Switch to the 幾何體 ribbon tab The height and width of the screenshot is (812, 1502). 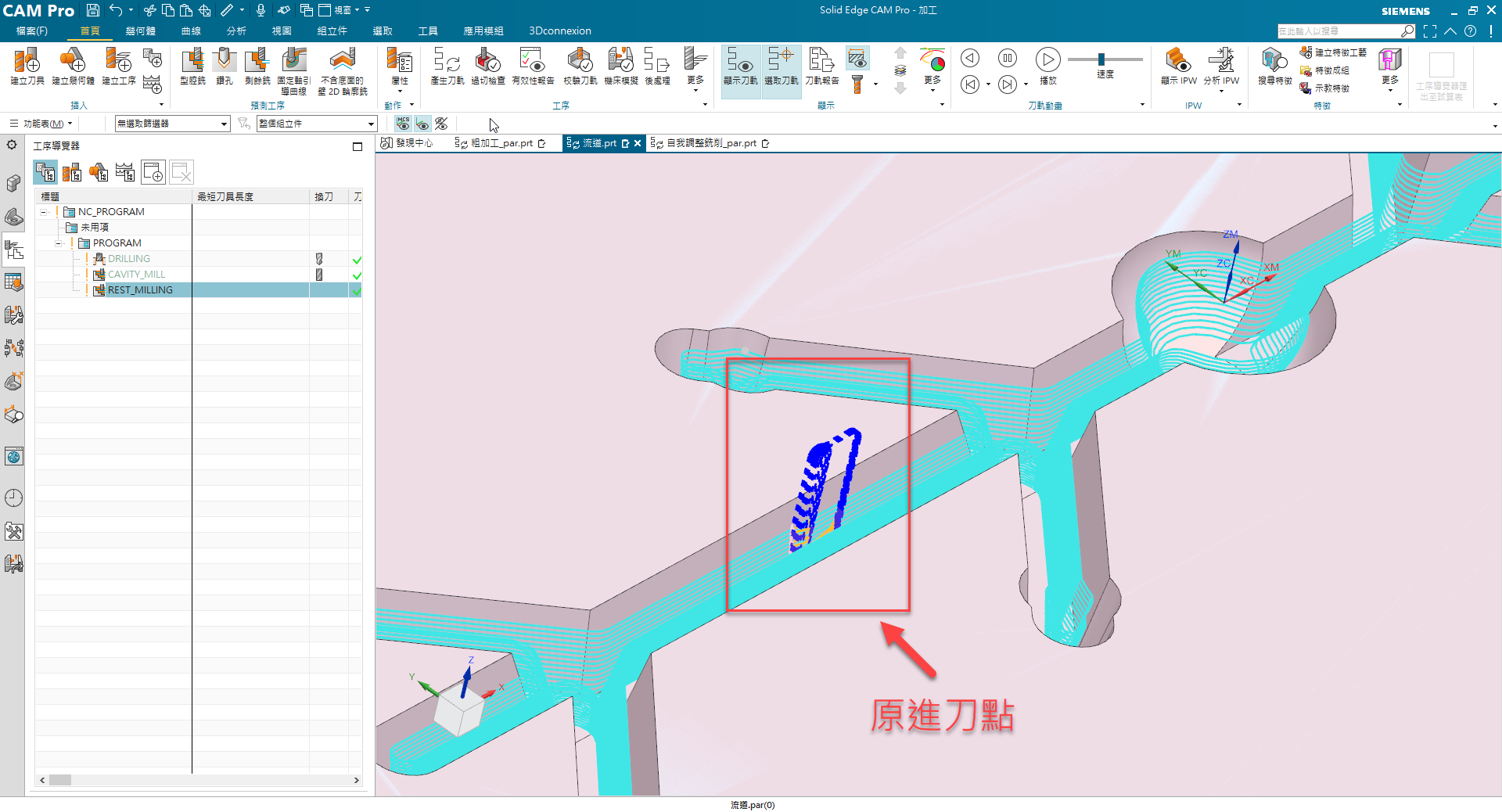[x=140, y=31]
